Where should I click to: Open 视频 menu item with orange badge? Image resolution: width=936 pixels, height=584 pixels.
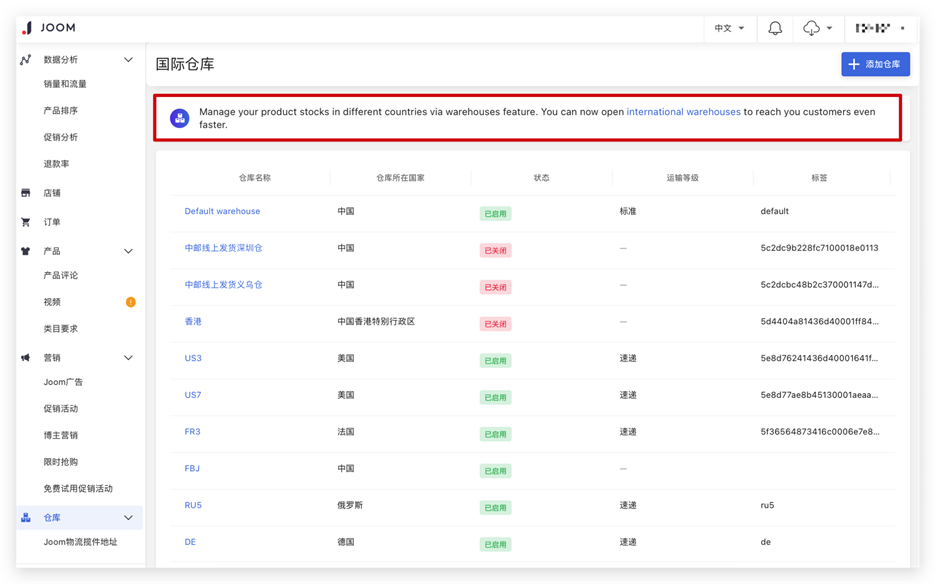click(52, 302)
